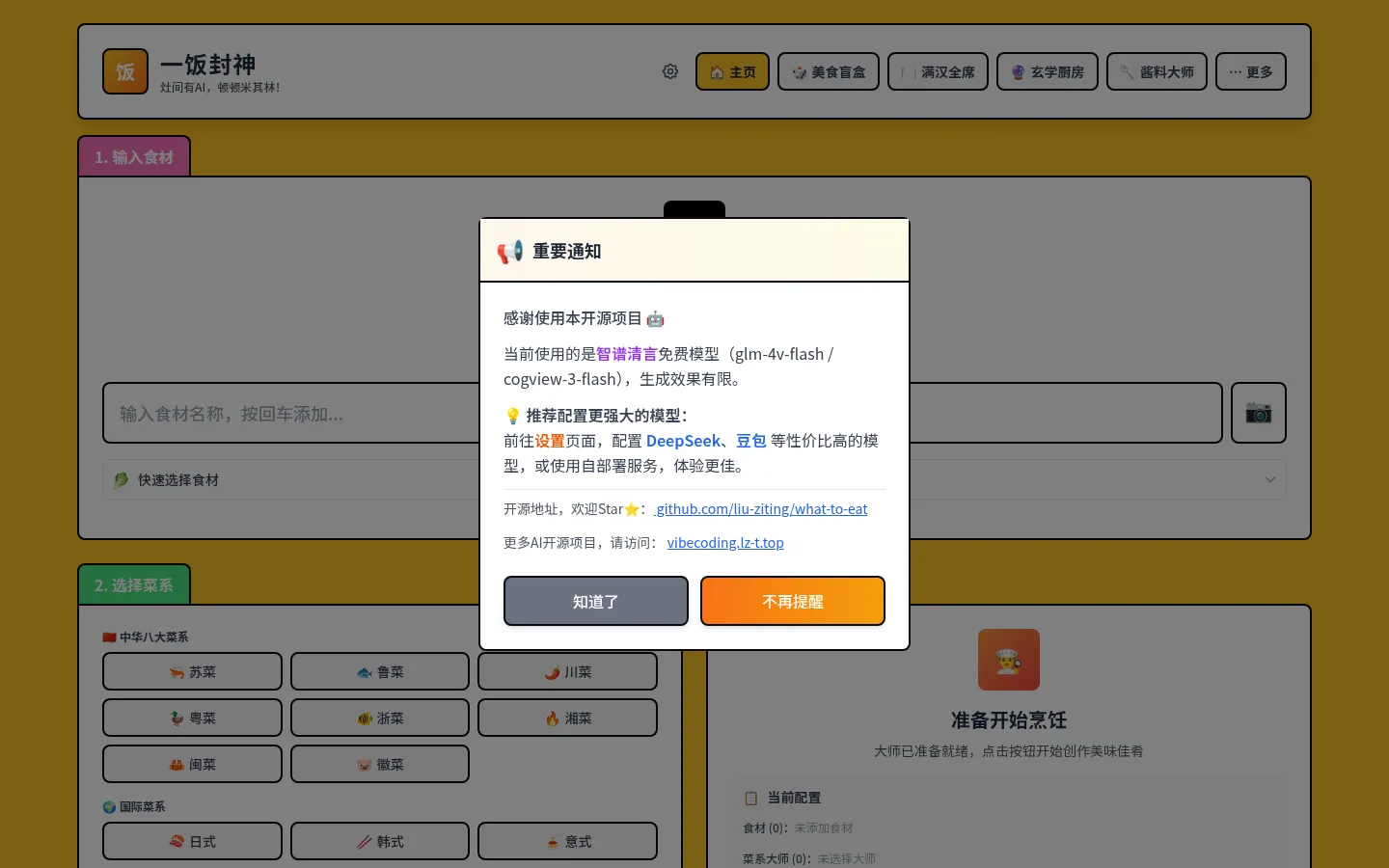Image resolution: width=1389 pixels, height=868 pixels.
Task: Expand the 更多 menu
Action: [x=1251, y=71]
